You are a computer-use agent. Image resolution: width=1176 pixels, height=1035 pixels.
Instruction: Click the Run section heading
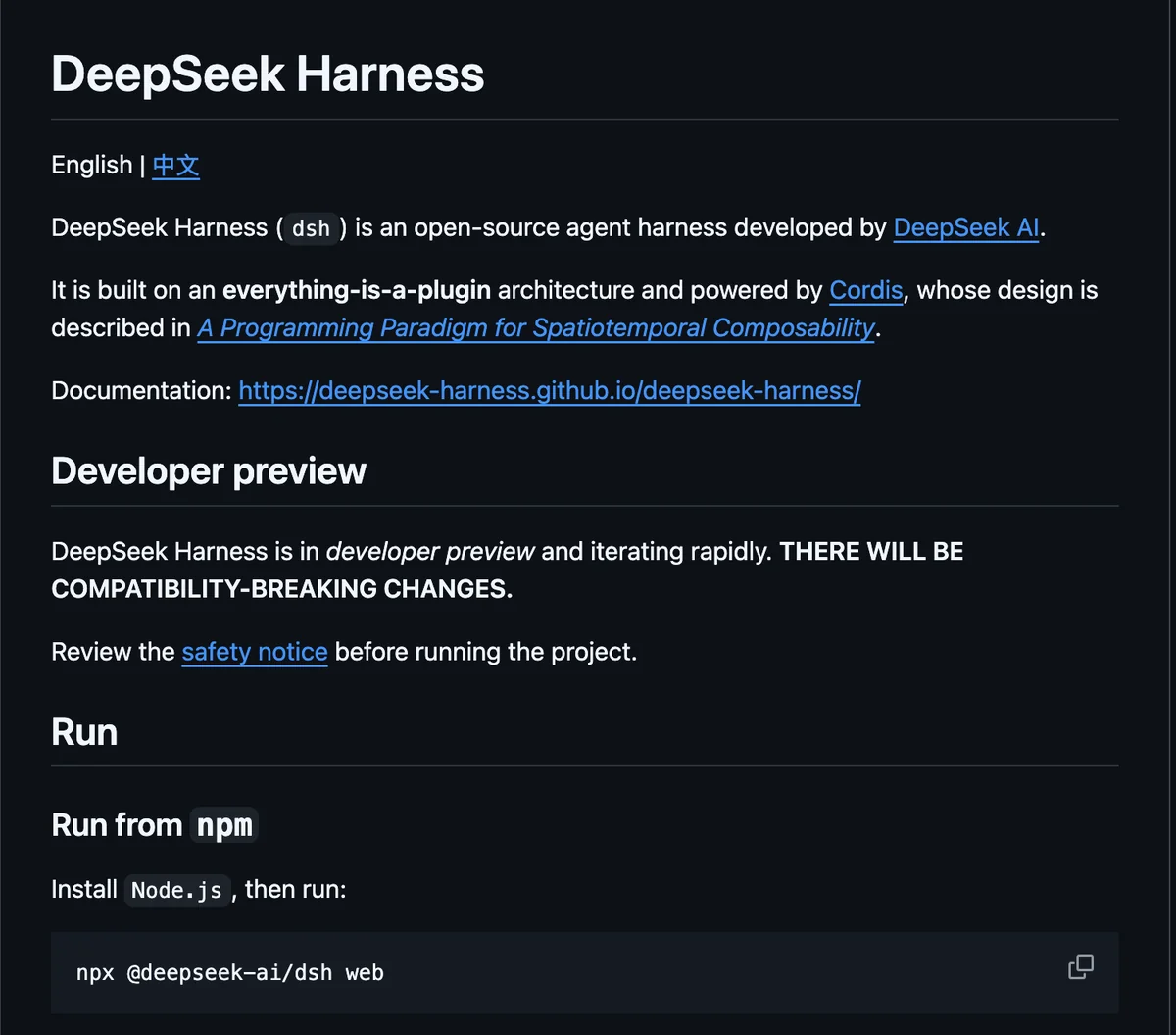pos(84,732)
